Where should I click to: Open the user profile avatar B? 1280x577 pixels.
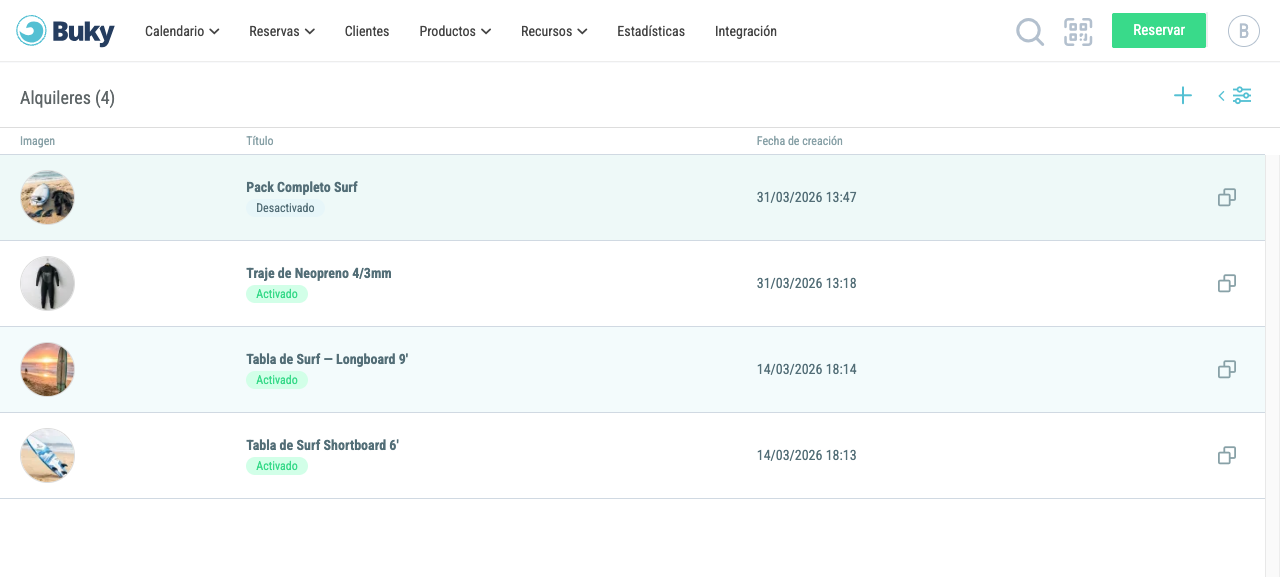coord(1243,31)
